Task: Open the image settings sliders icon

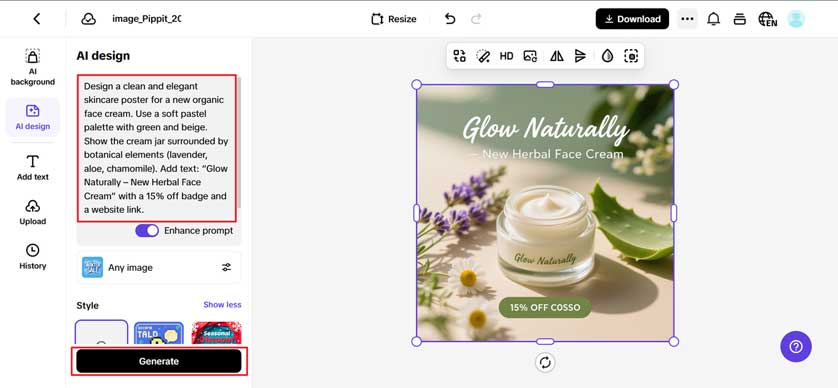Action: (x=227, y=267)
